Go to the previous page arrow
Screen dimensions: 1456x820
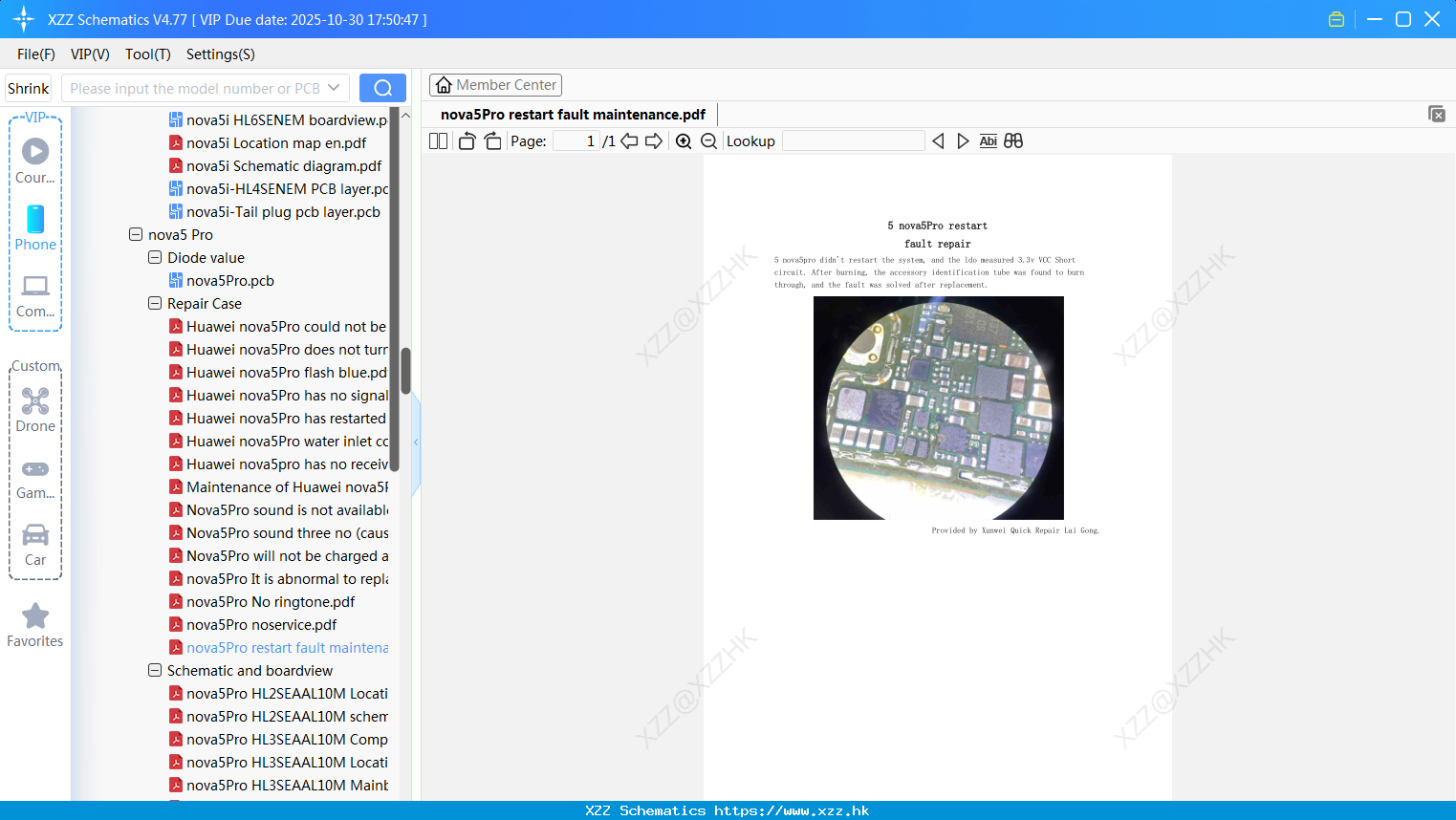(629, 141)
